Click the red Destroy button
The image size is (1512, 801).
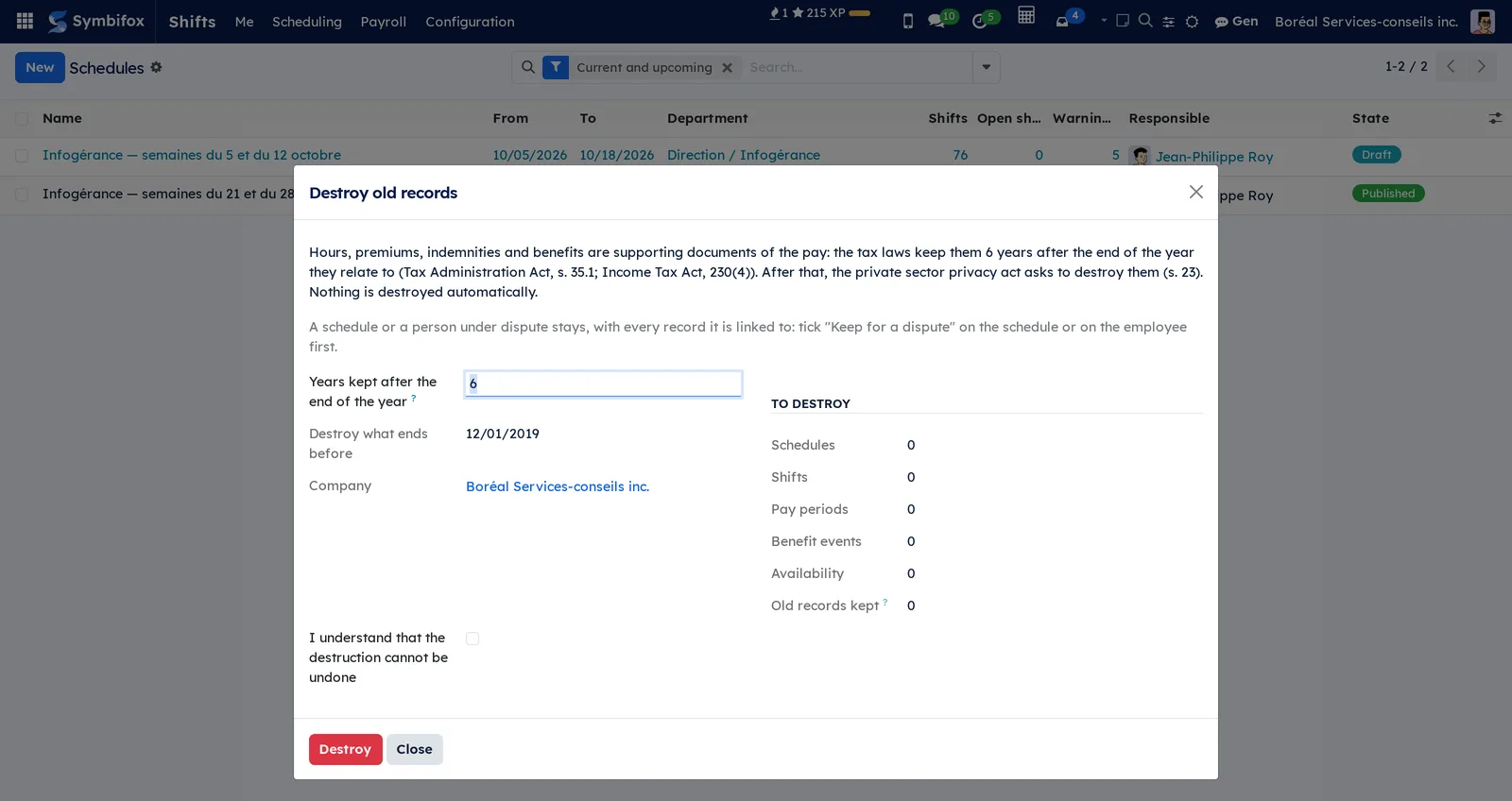(x=345, y=749)
